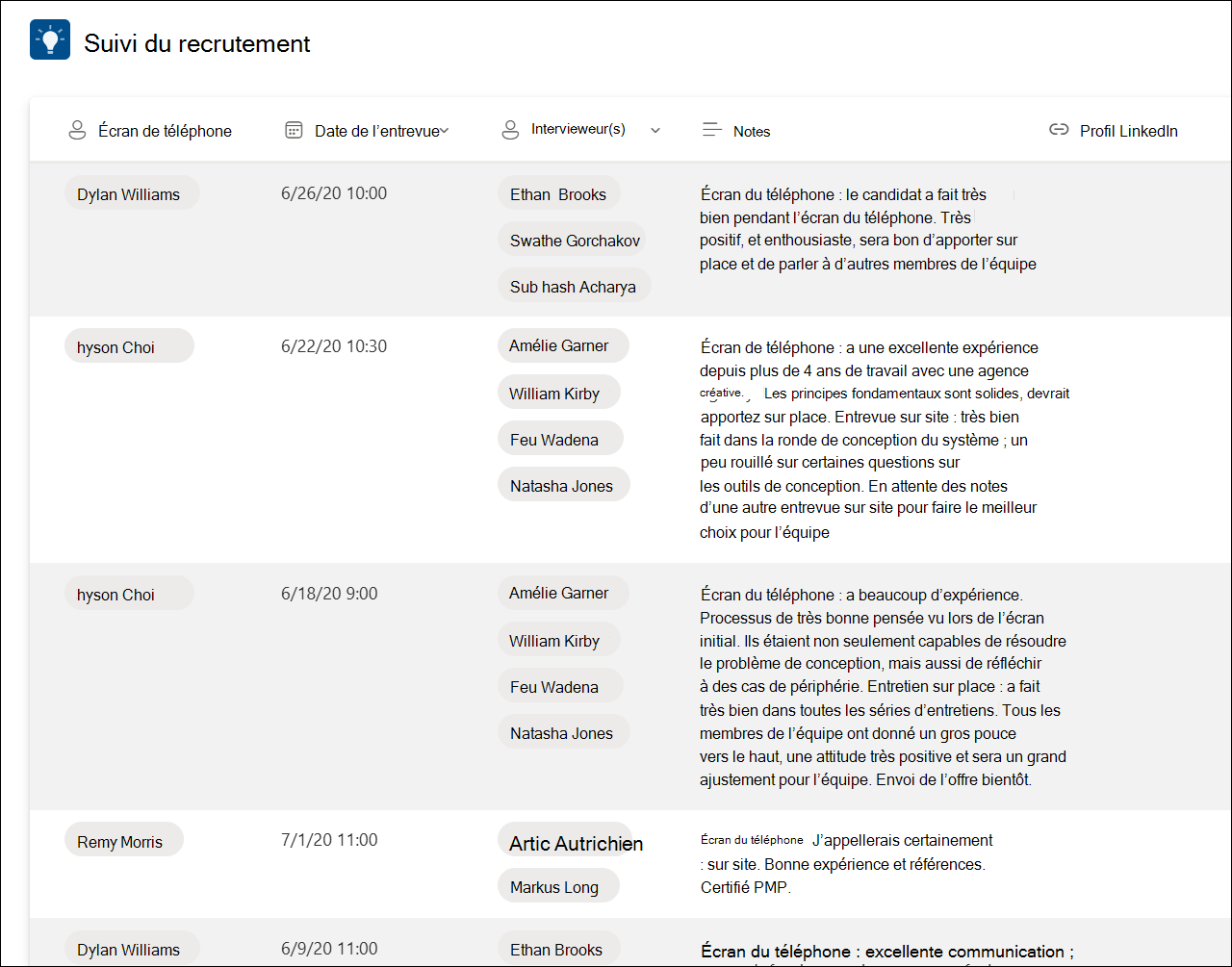Select William Kirby chip in the 6/18/20 row
The height and width of the screenshot is (967, 1232).
(x=559, y=640)
